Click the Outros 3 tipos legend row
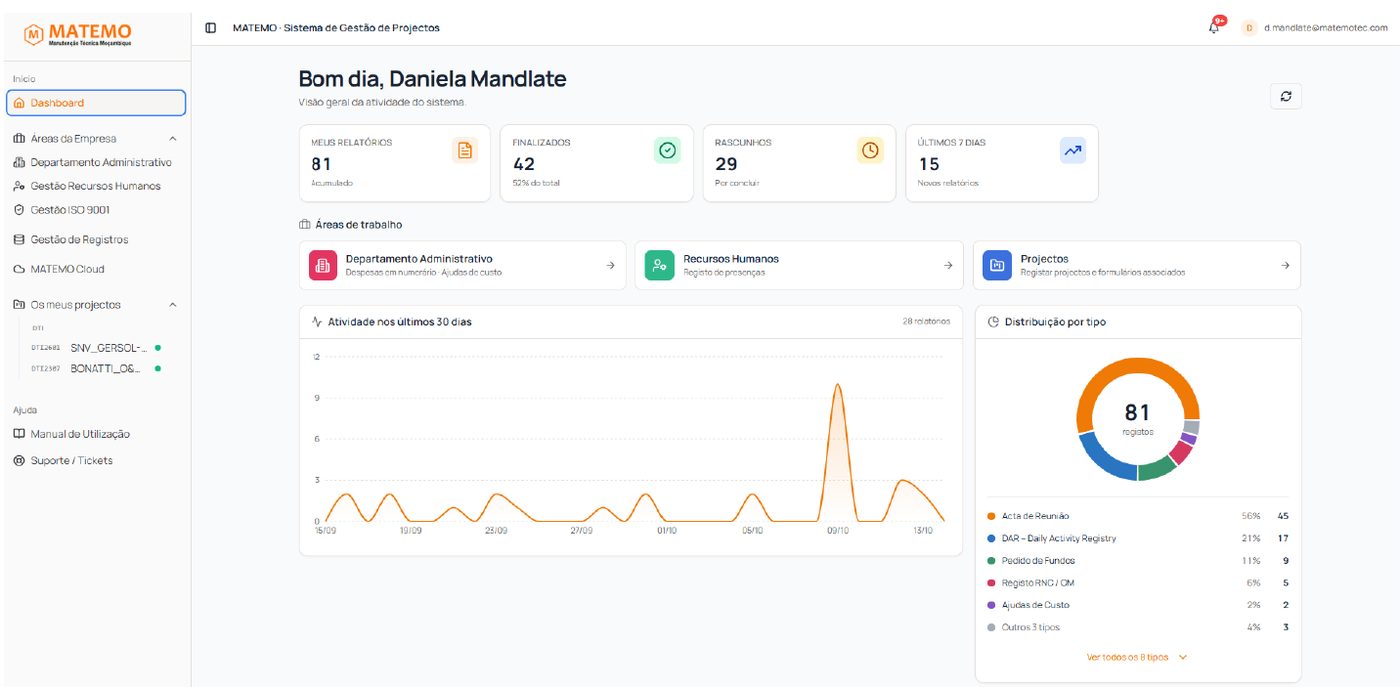The image size is (1400, 687). 1138,627
